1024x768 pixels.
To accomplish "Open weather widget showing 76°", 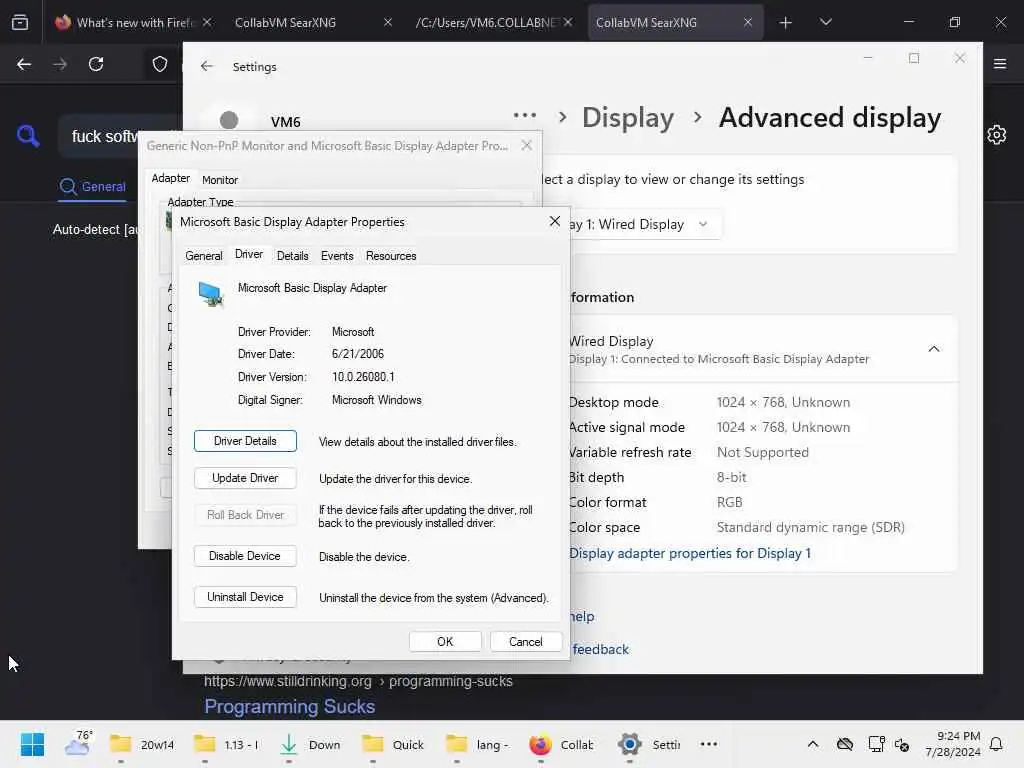I will tap(78, 744).
